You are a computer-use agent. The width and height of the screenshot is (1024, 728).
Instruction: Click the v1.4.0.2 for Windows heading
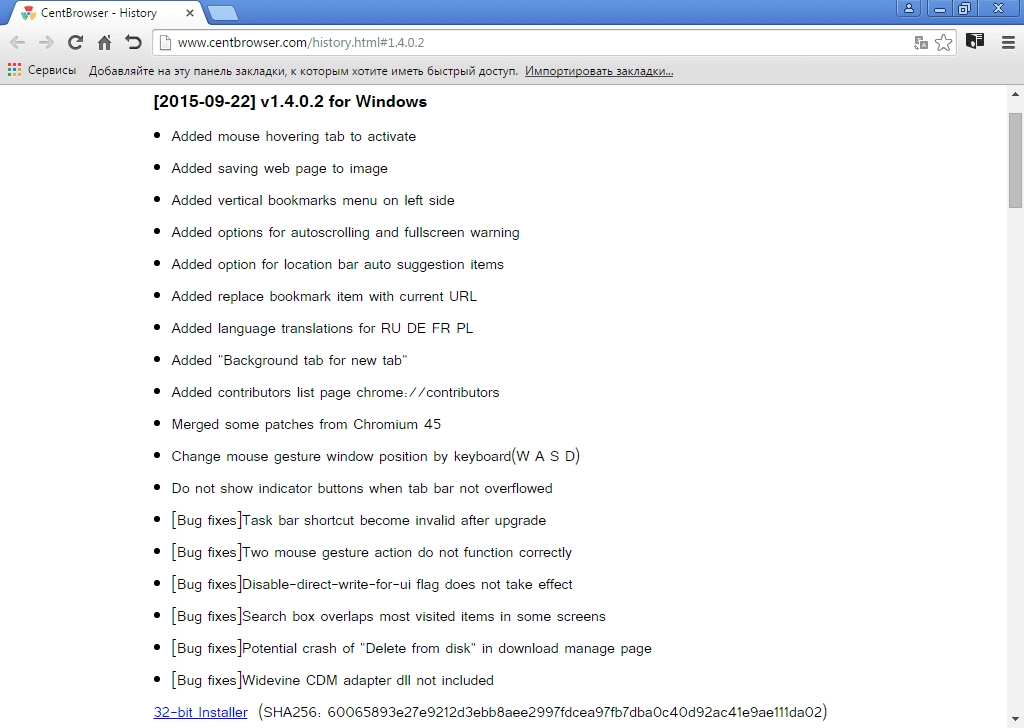click(x=290, y=101)
